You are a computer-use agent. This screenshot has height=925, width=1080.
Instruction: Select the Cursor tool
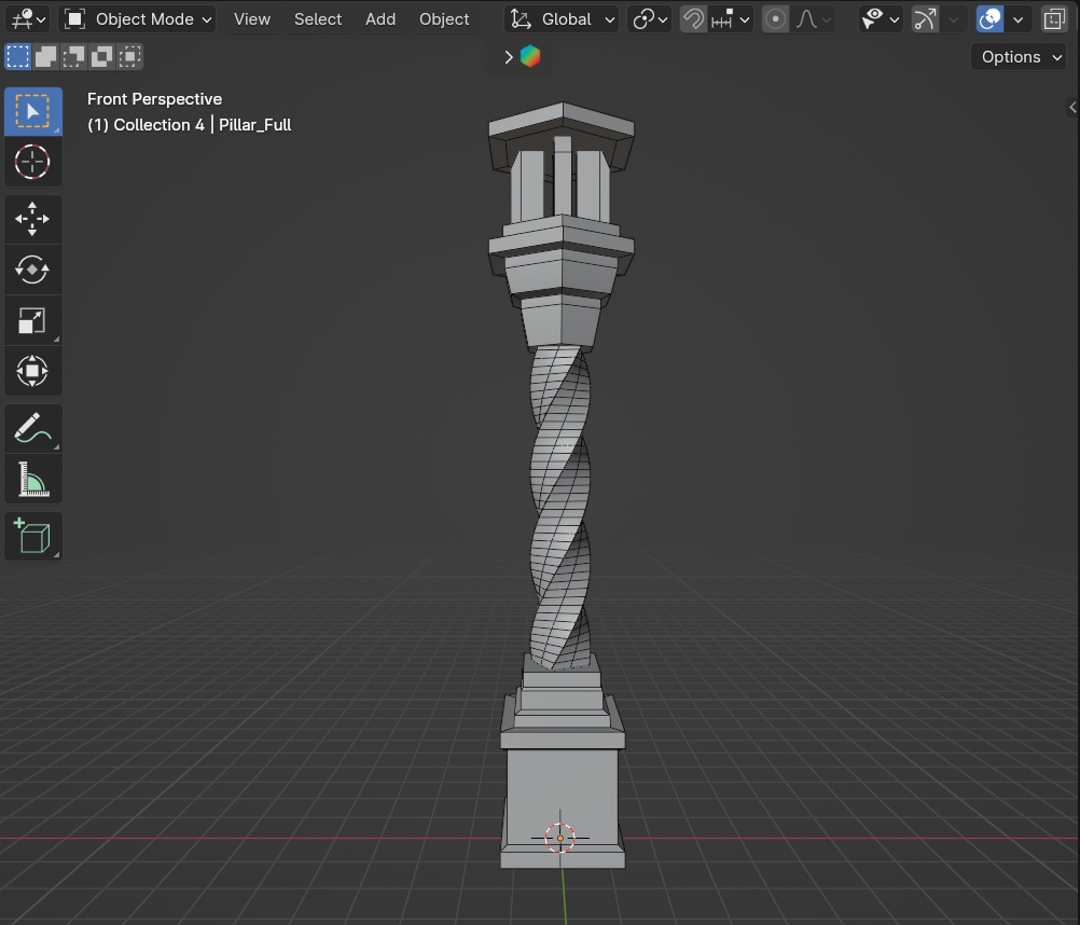tap(32, 162)
